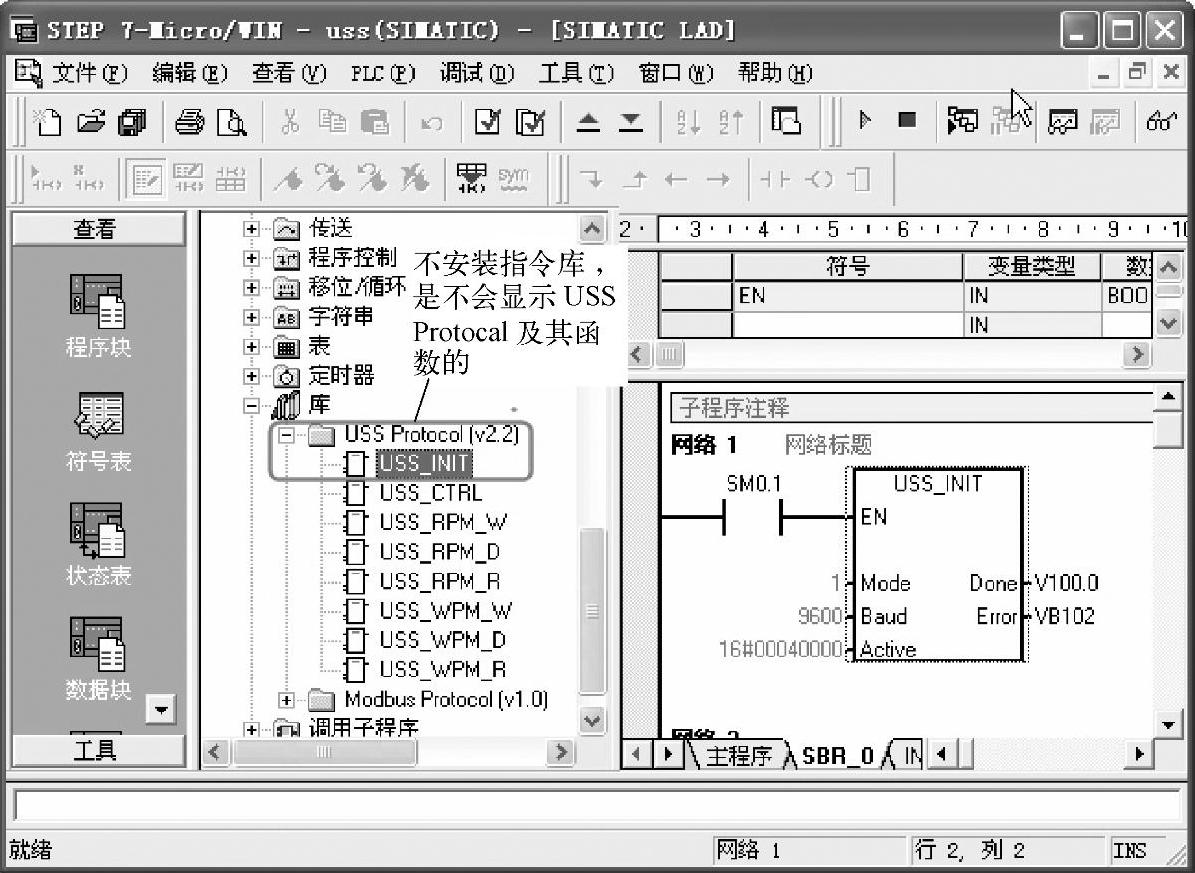Expand the Modbus Protocol (v1.0) folder
Viewport: 1195px width, 873px height.
(287, 699)
